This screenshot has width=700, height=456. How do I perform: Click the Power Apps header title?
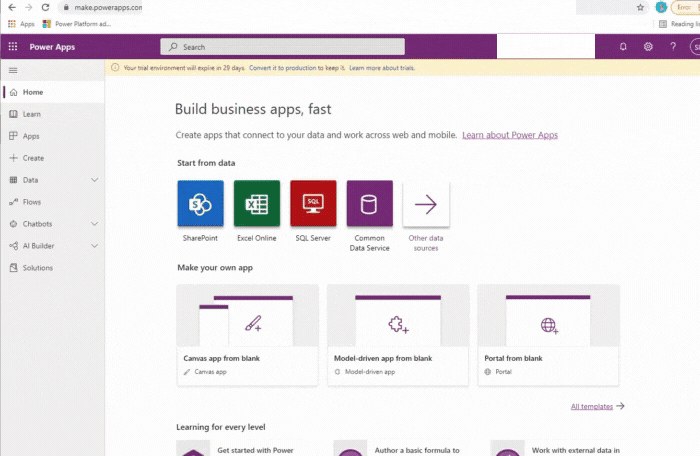coord(52,47)
